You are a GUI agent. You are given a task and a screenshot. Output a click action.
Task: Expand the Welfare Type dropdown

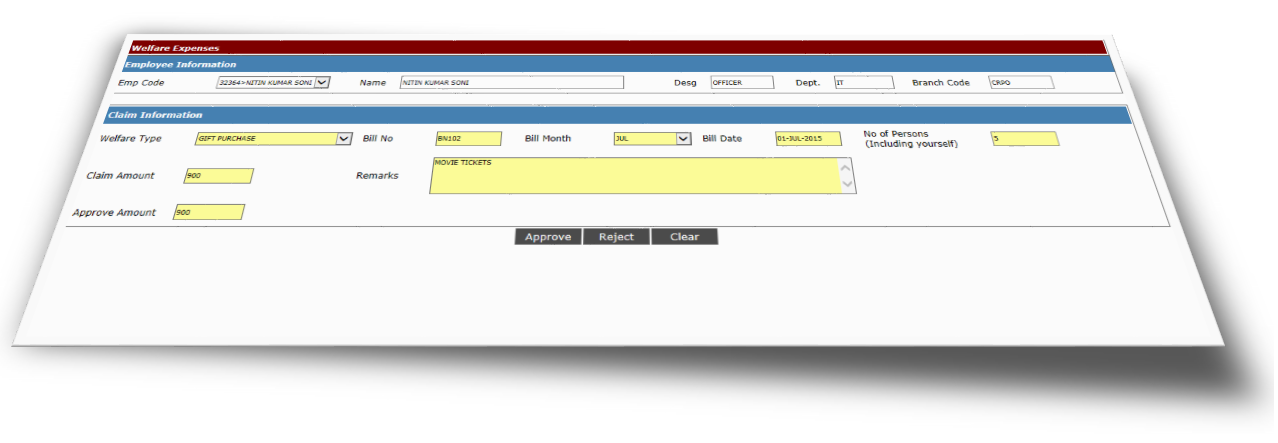point(344,139)
